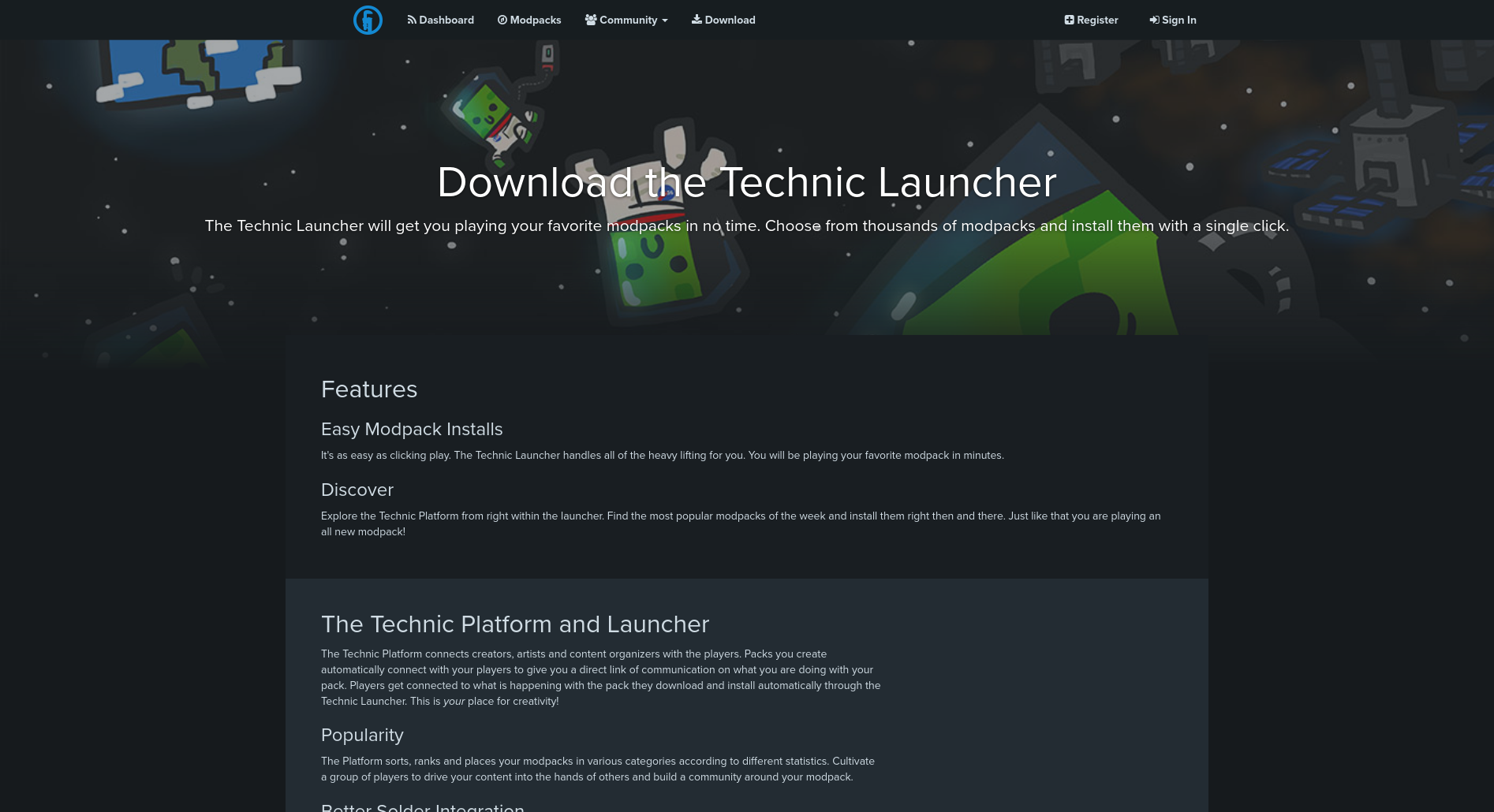Click the download arrow icon in the navbar
This screenshot has height=812, width=1494.
pos(697,20)
